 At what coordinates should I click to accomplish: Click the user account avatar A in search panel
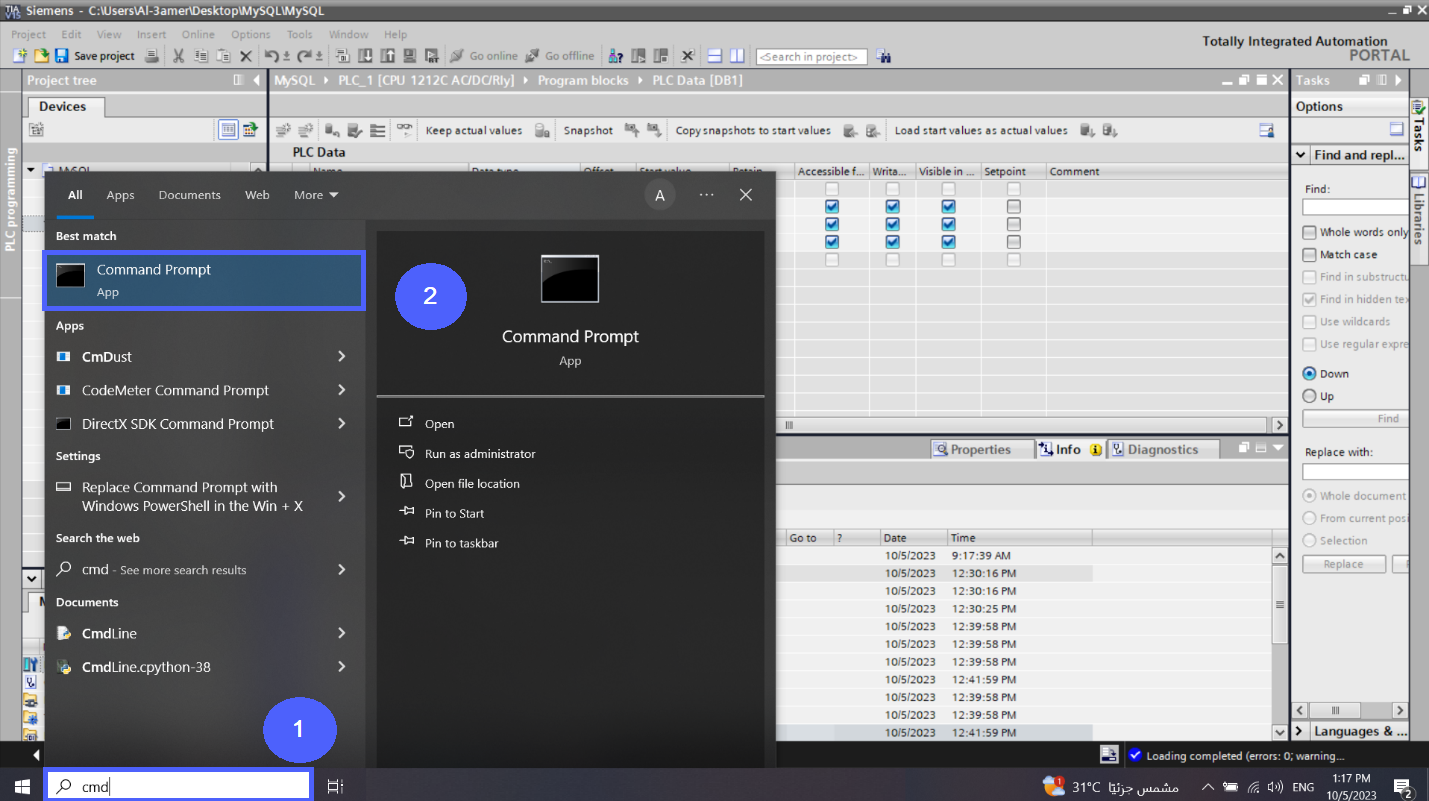point(660,196)
